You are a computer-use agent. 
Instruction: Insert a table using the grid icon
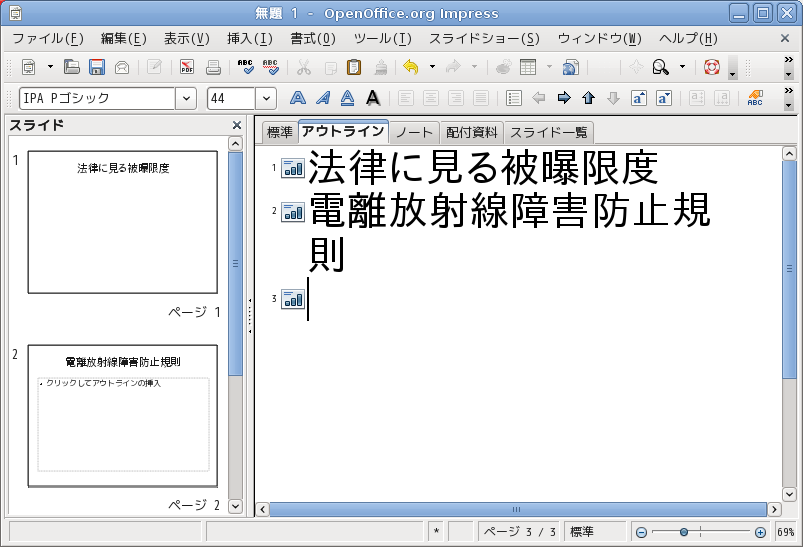[528, 67]
